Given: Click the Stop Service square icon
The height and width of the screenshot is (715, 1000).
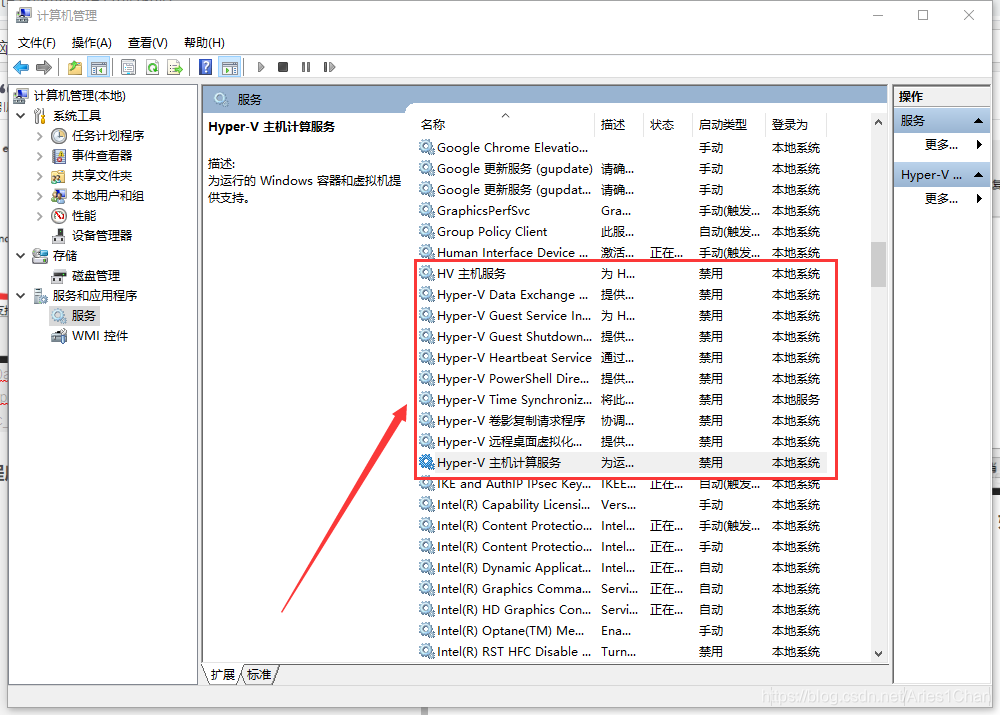Looking at the screenshot, I should click(283, 67).
